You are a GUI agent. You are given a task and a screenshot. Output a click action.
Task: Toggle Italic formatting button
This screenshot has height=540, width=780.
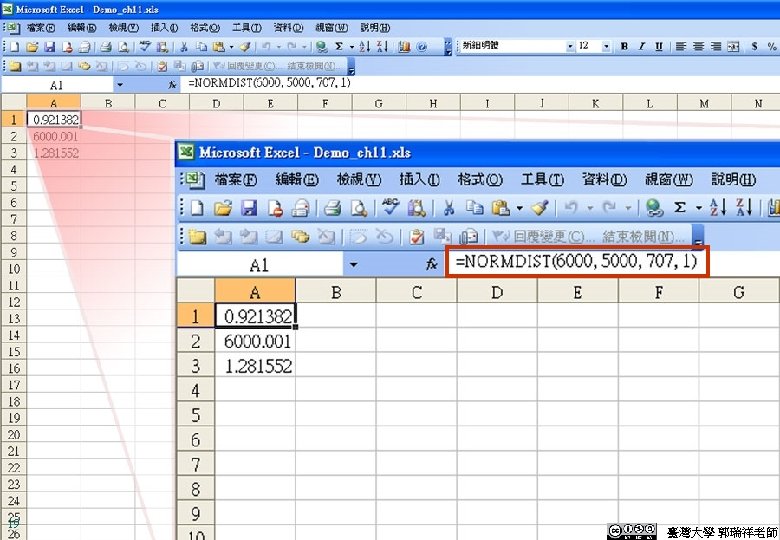(x=641, y=46)
